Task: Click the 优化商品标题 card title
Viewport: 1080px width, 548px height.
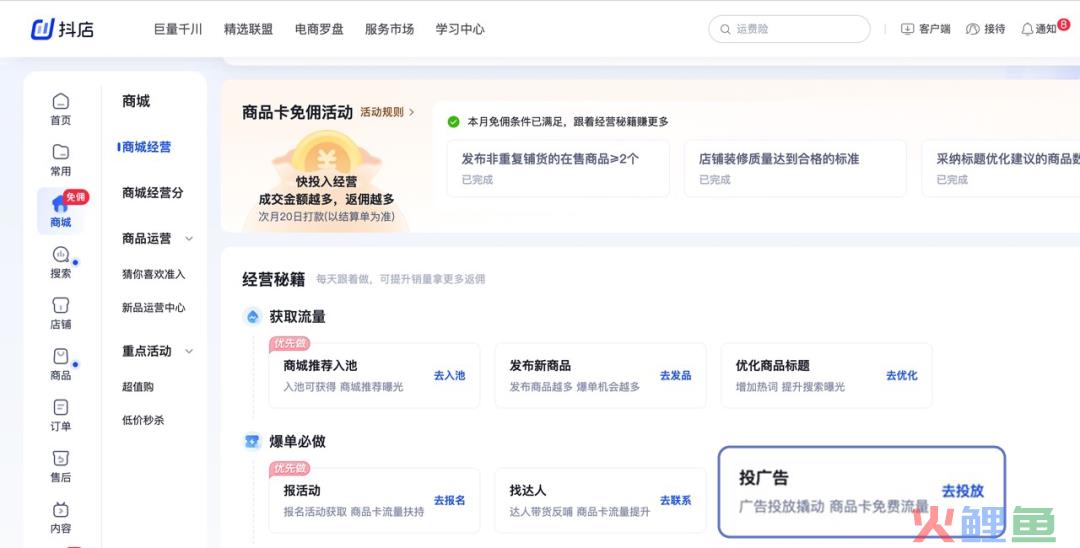Action: (x=773, y=366)
